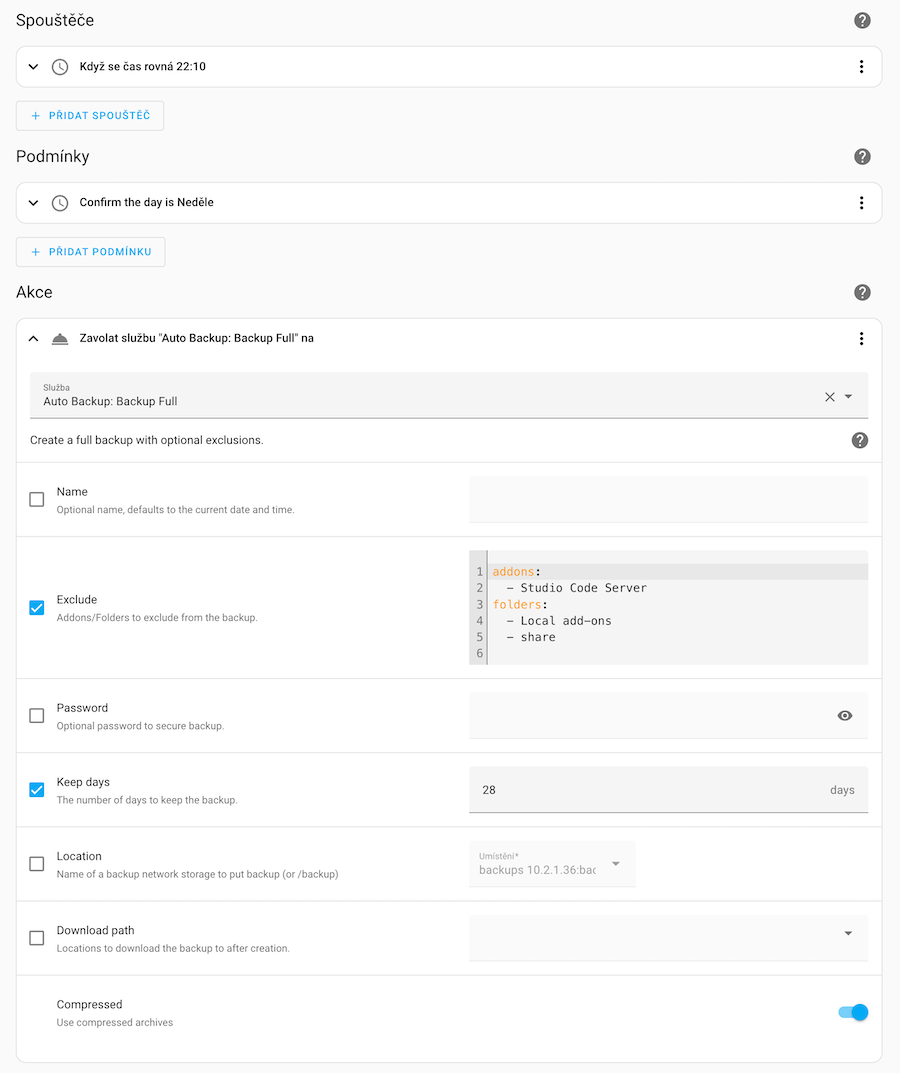
Task: Open help for the Podmínky section
Action: [x=862, y=156]
